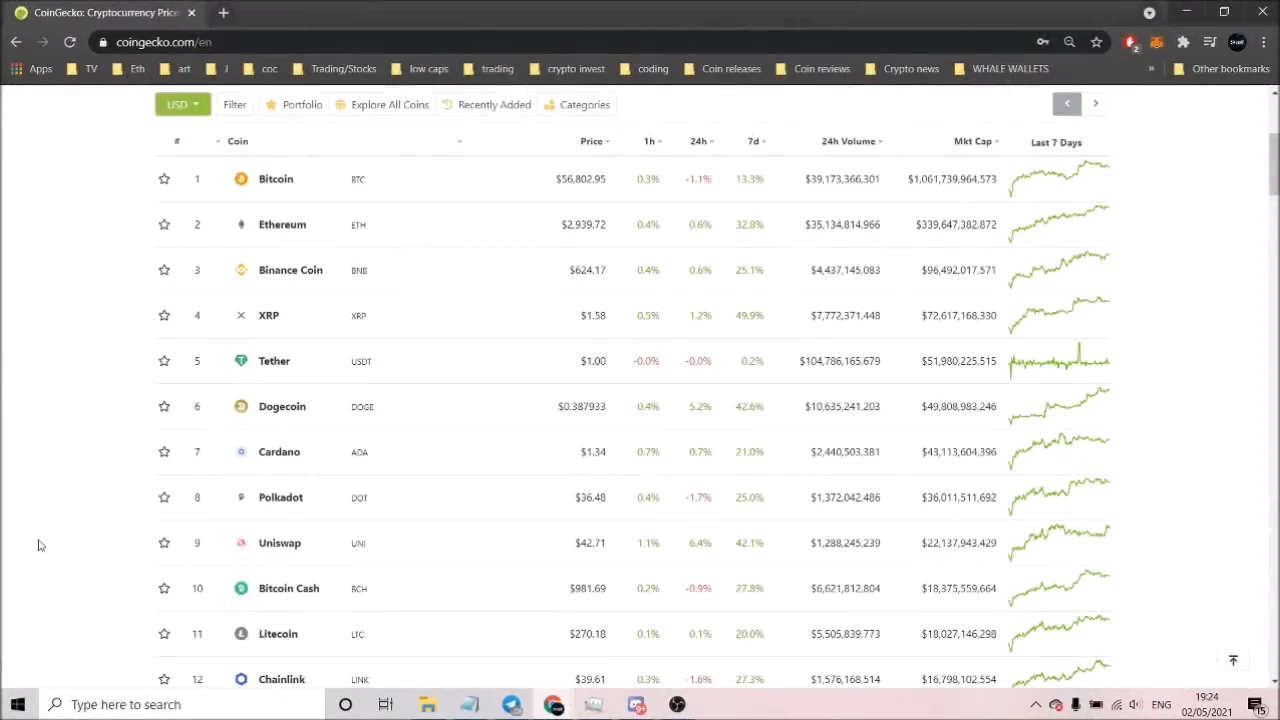Open the USD currency dropdown

182,105
